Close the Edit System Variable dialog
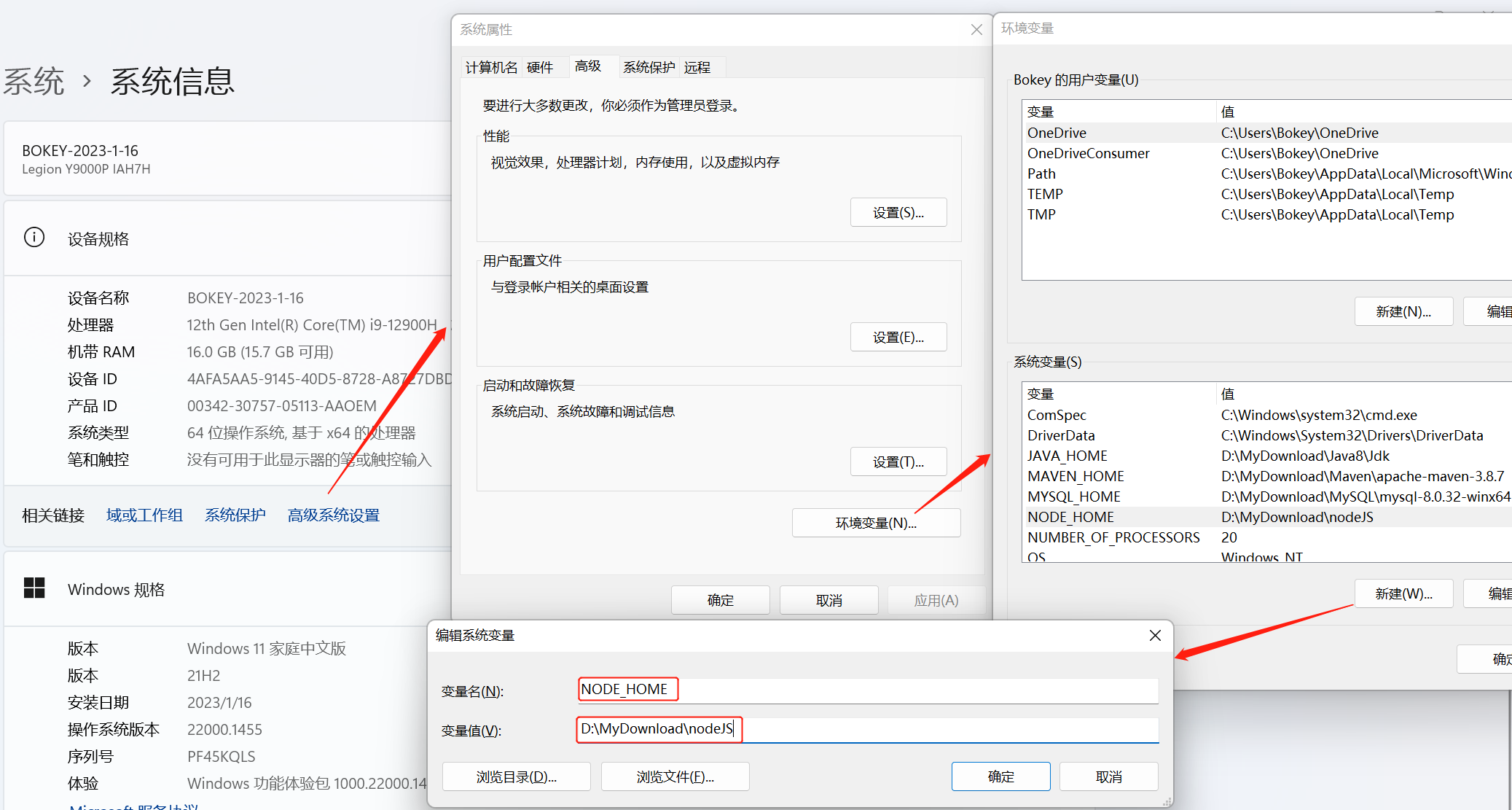The width and height of the screenshot is (1512, 810). [x=1155, y=636]
